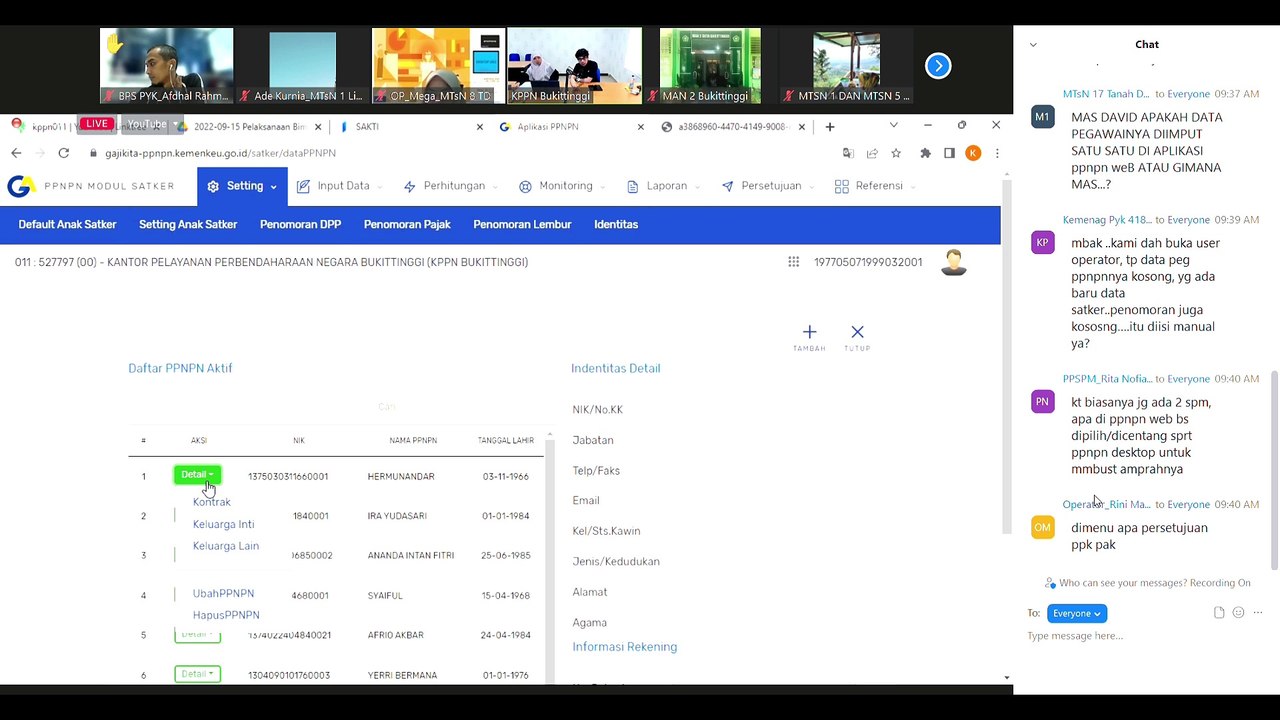This screenshot has width=1280, height=720.
Task: Click the KP avatar in chat
Action: click(1042, 243)
